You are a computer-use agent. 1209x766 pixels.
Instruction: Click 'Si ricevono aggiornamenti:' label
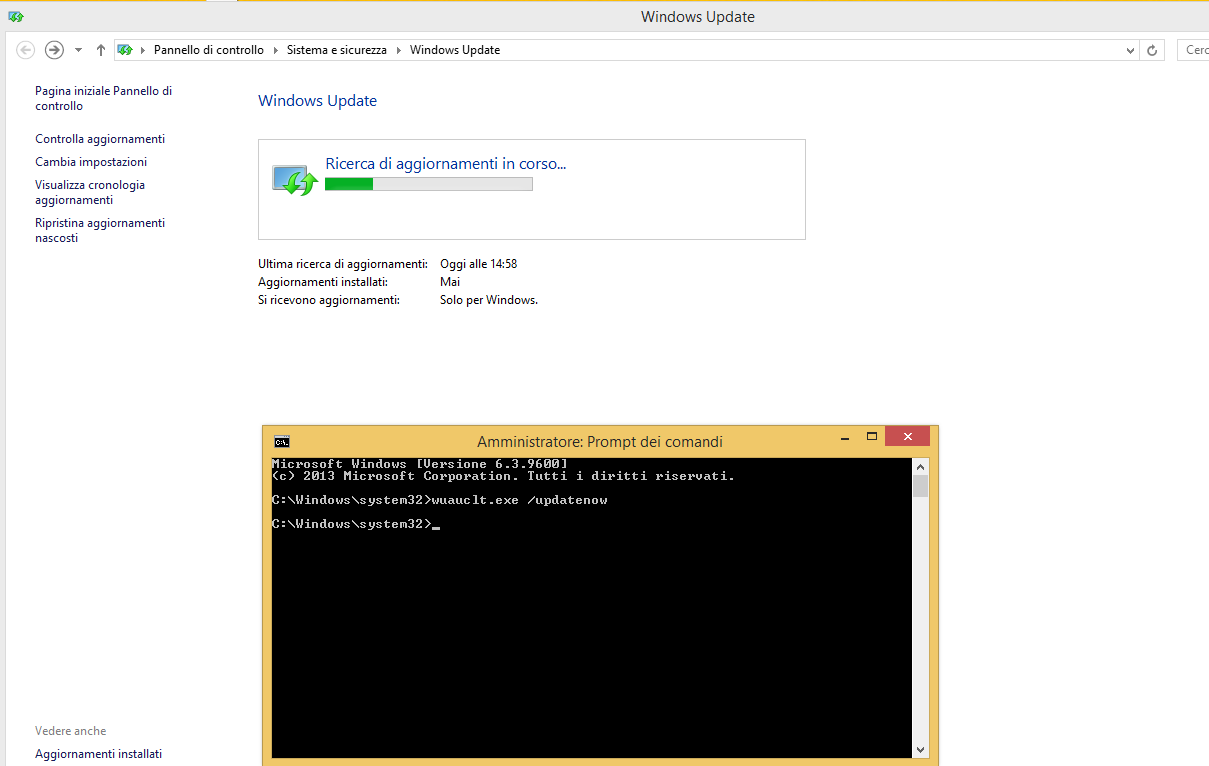coord(329,300)
